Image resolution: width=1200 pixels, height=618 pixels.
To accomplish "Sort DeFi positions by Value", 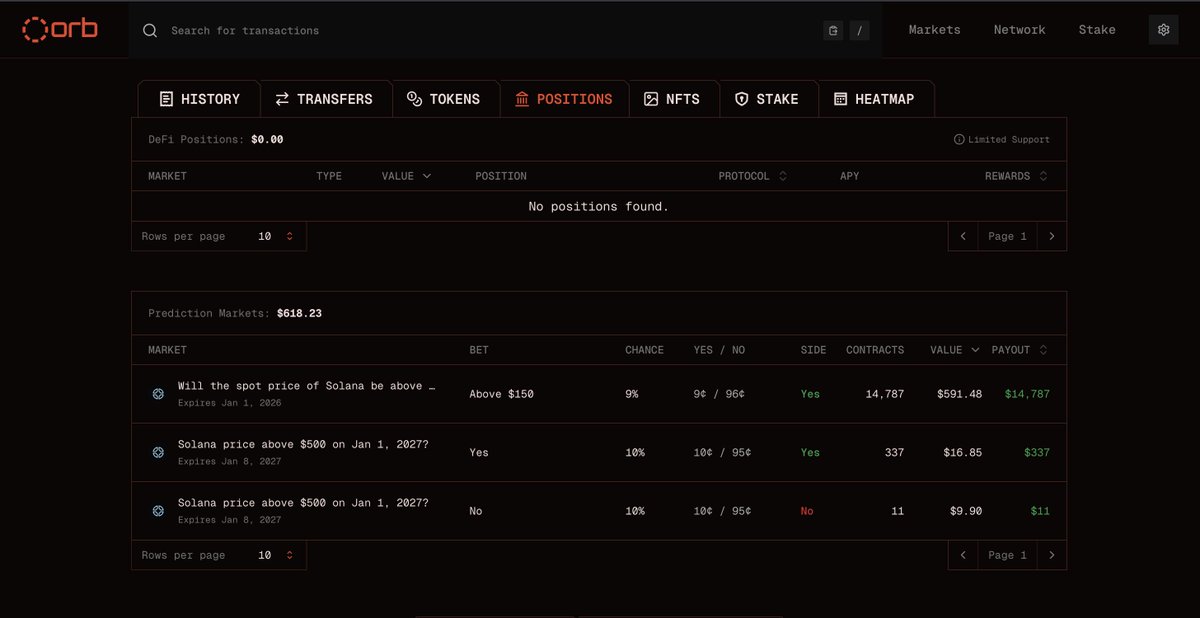I will [x=406, y=176].
